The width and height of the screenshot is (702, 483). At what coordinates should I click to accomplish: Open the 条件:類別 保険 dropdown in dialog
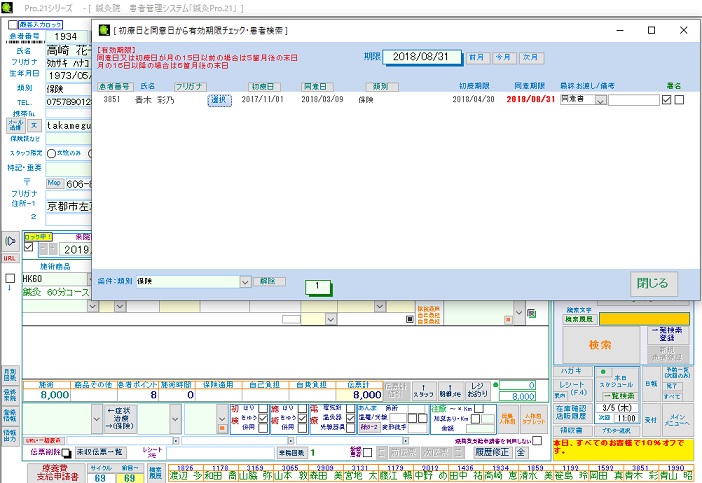click(245, 282)
